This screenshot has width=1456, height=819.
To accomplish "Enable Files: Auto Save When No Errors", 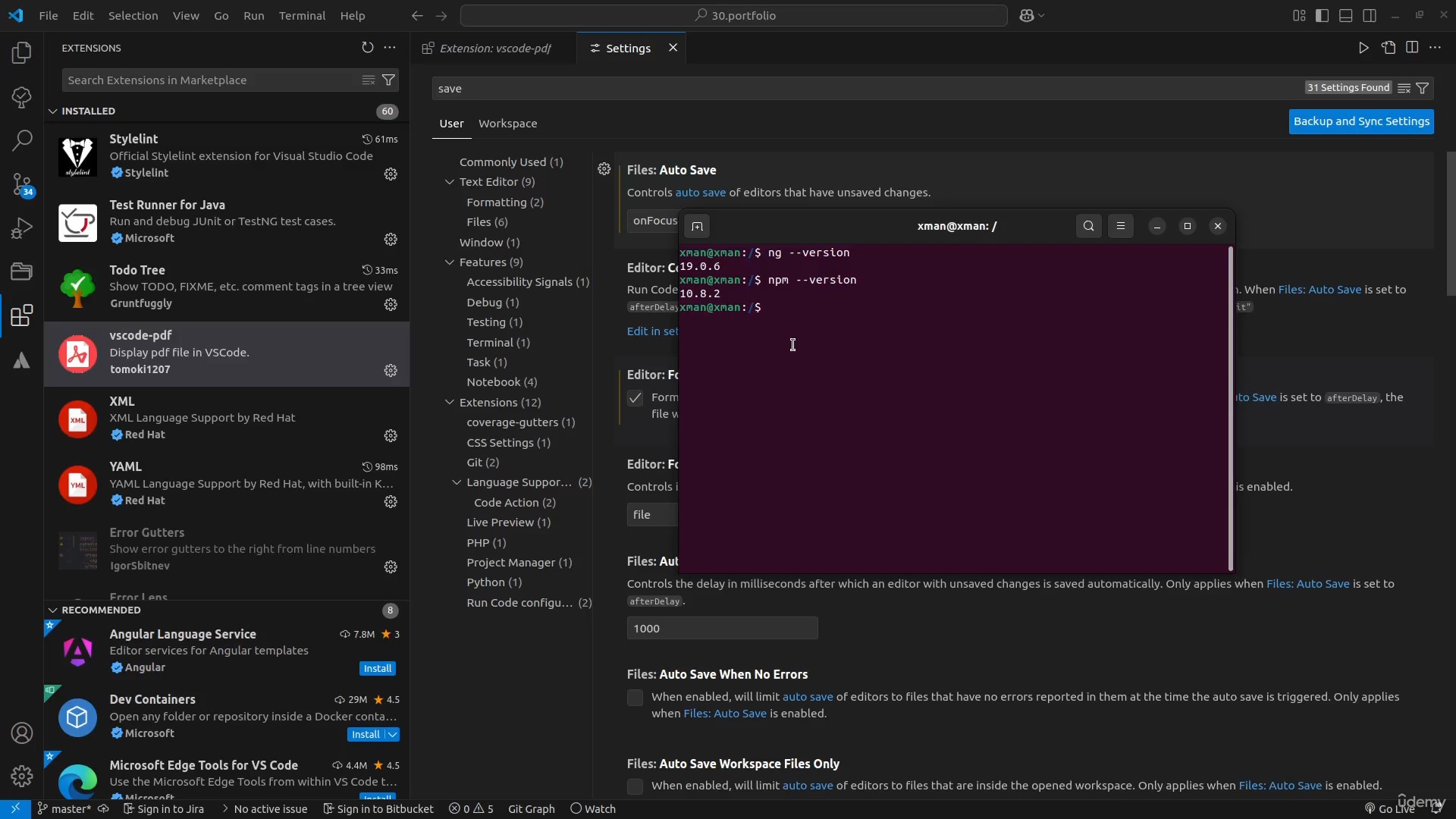I will (635, 698).
